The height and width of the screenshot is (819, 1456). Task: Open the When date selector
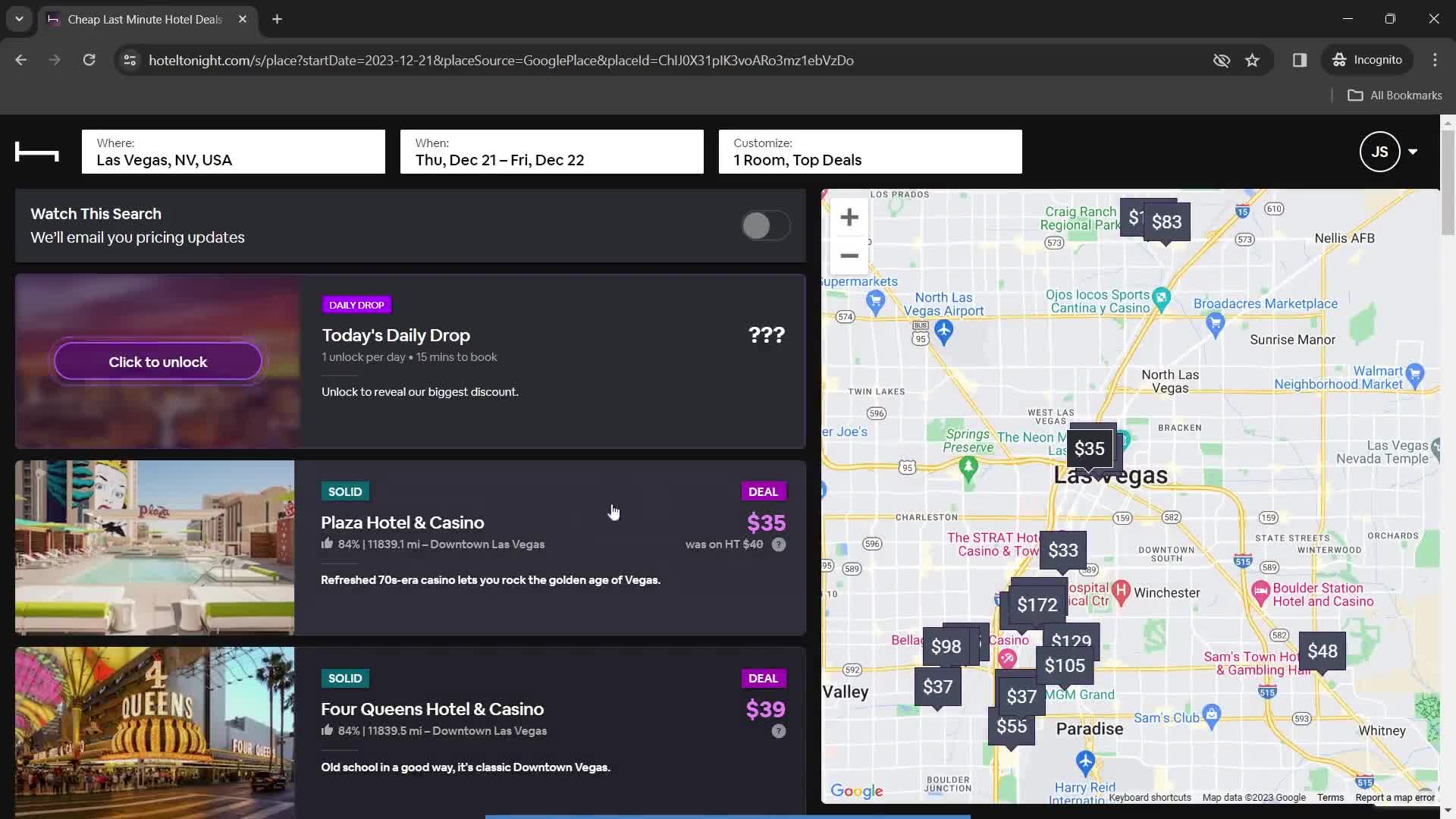(x=552, y=152)
